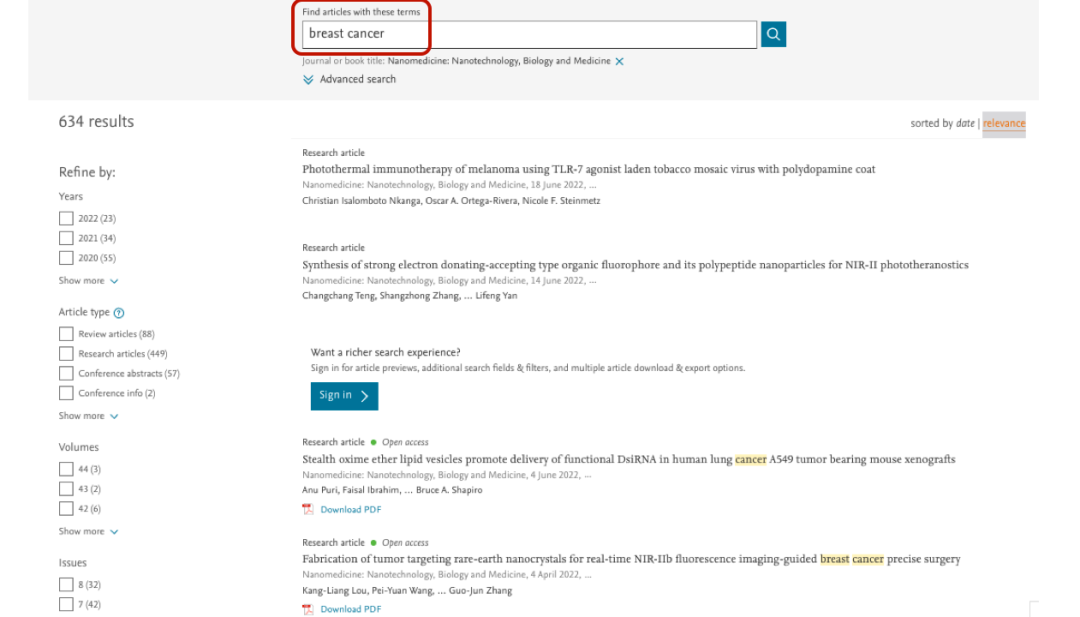1080x617 pixels.
Task: Click author Bruce A. Shapiro
Action: (x=449, y=490)
